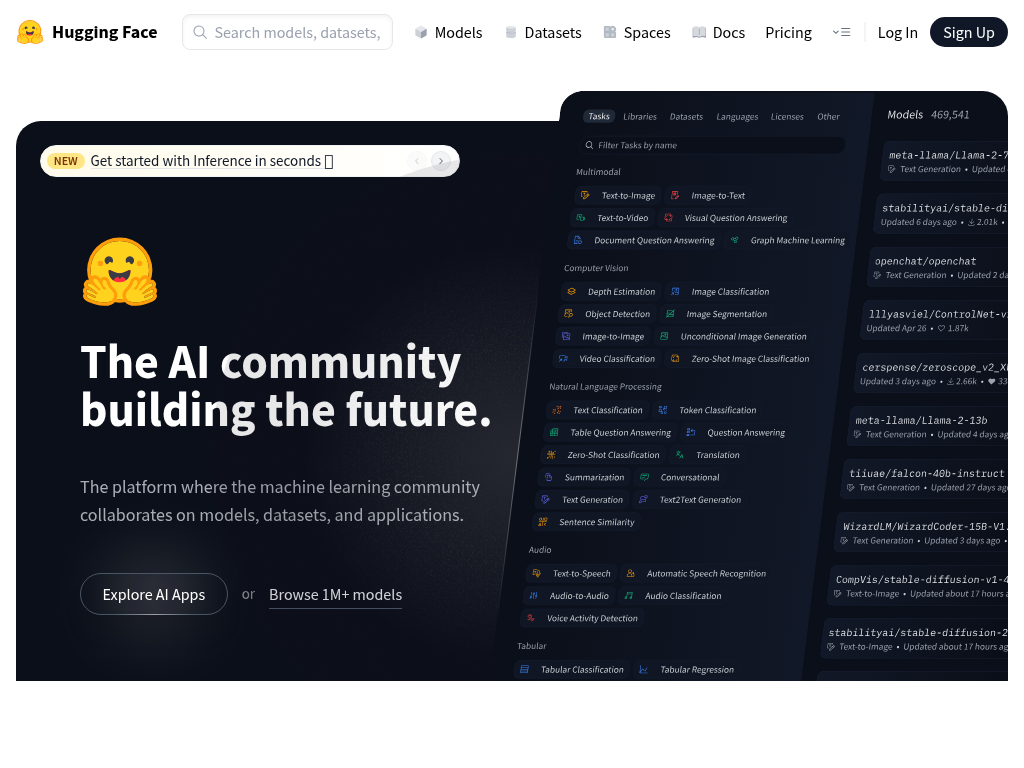
Task: Click the Text-to-Speech task icon
Action: tap(537, 573)
